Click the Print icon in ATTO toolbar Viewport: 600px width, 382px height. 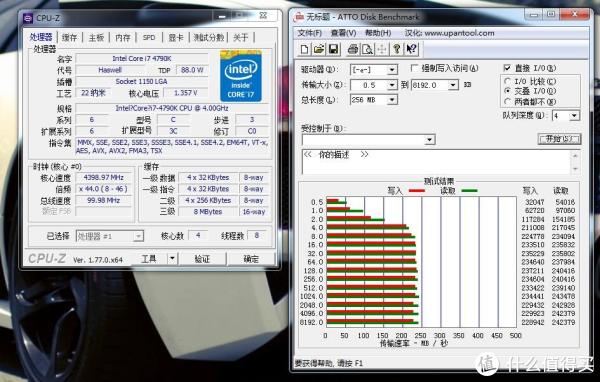point(353,49)
